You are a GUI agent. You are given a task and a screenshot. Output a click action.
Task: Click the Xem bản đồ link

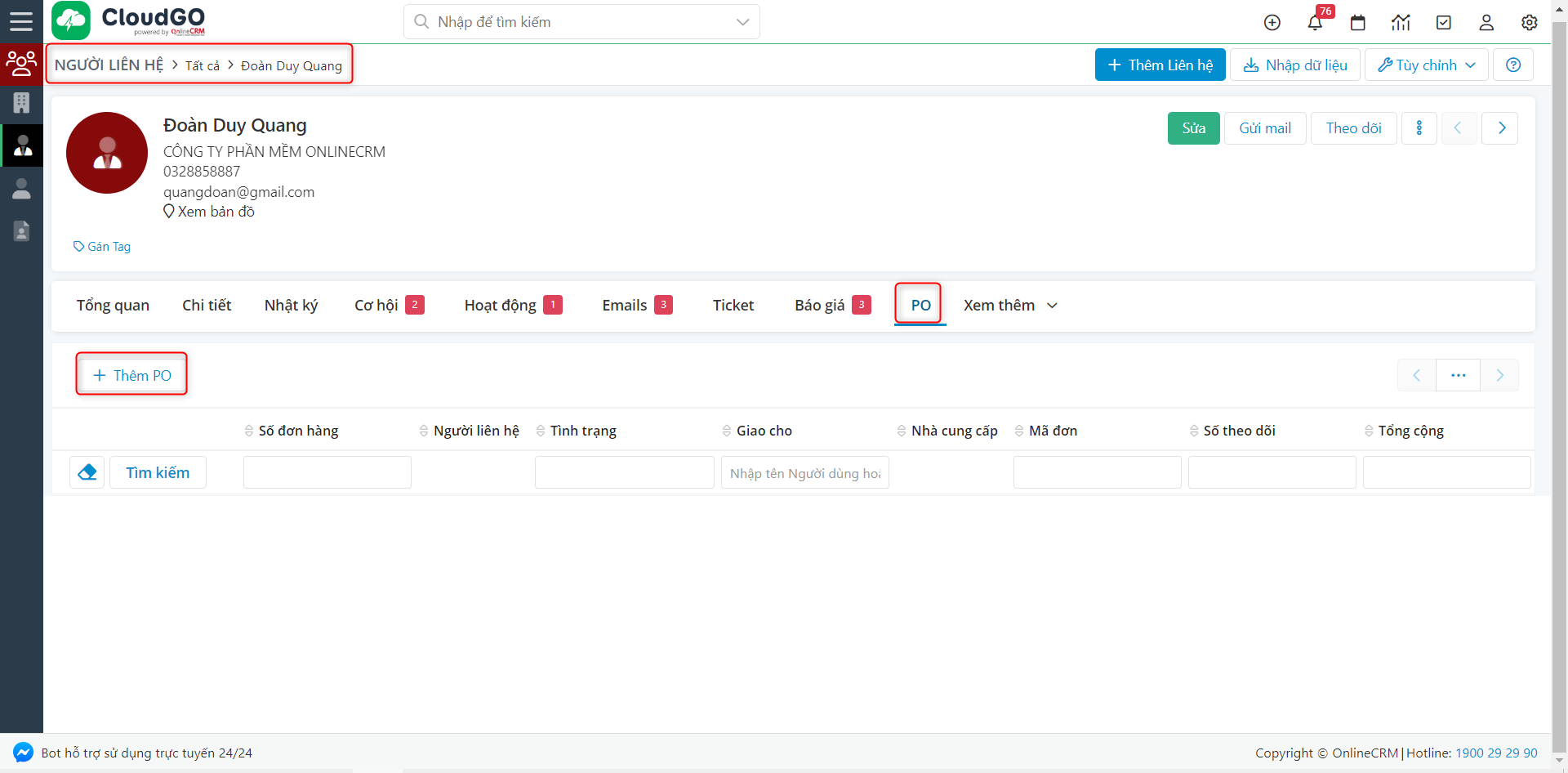coord(216,212)
